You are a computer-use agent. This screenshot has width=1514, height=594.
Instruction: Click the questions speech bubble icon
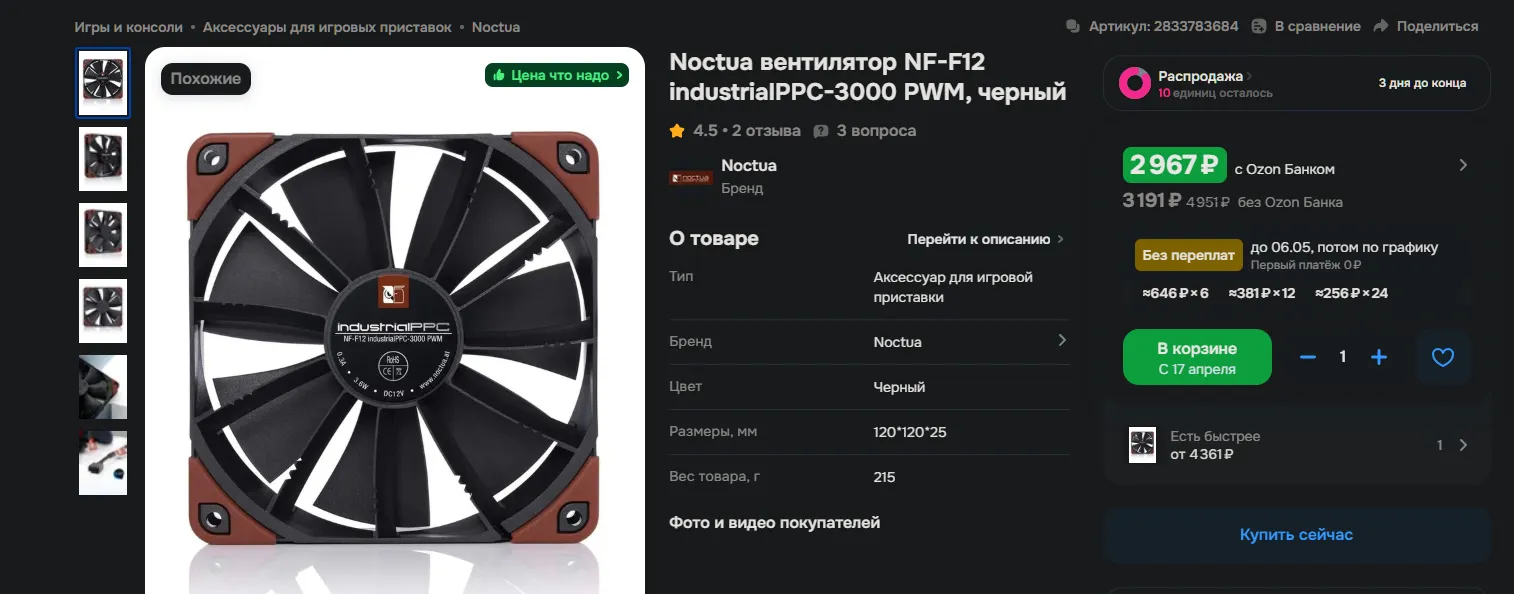[821, 131]
